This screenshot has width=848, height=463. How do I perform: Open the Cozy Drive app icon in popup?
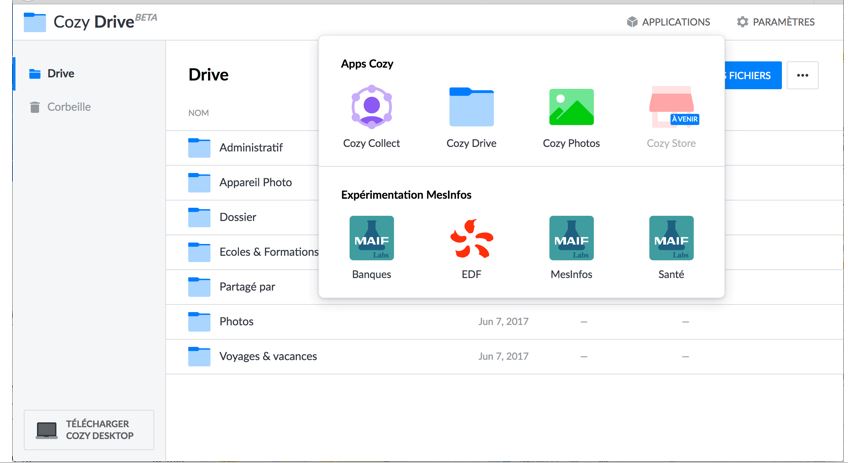(471, 107)
